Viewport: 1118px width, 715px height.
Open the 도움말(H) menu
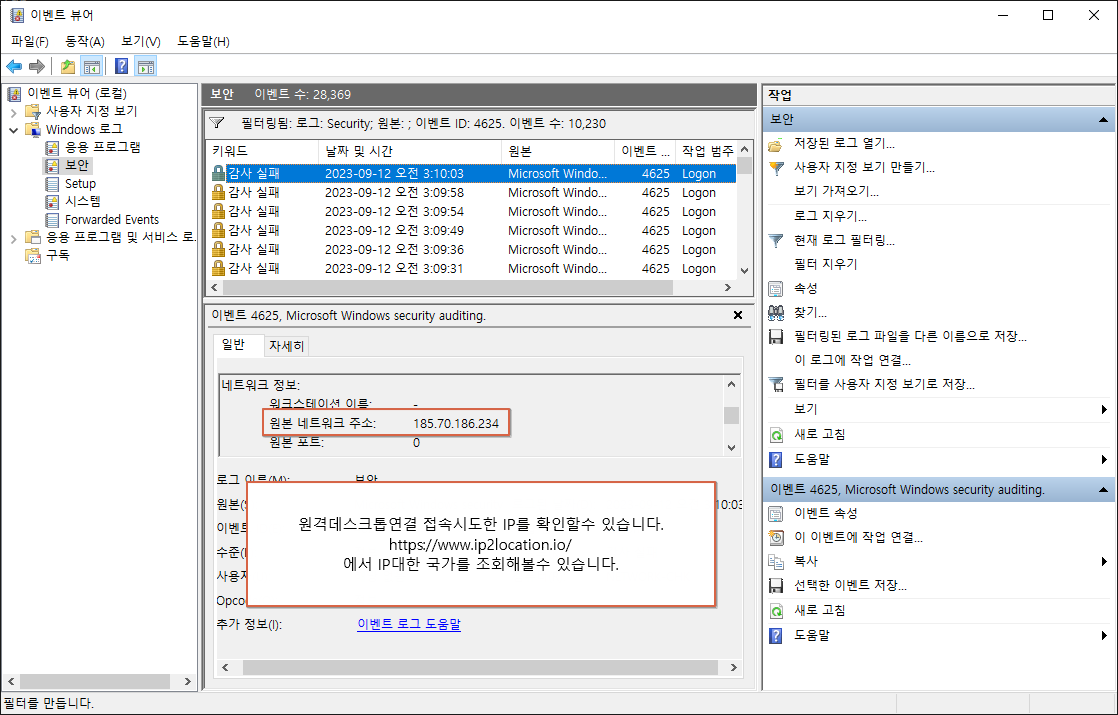click(x=203, y=41)
